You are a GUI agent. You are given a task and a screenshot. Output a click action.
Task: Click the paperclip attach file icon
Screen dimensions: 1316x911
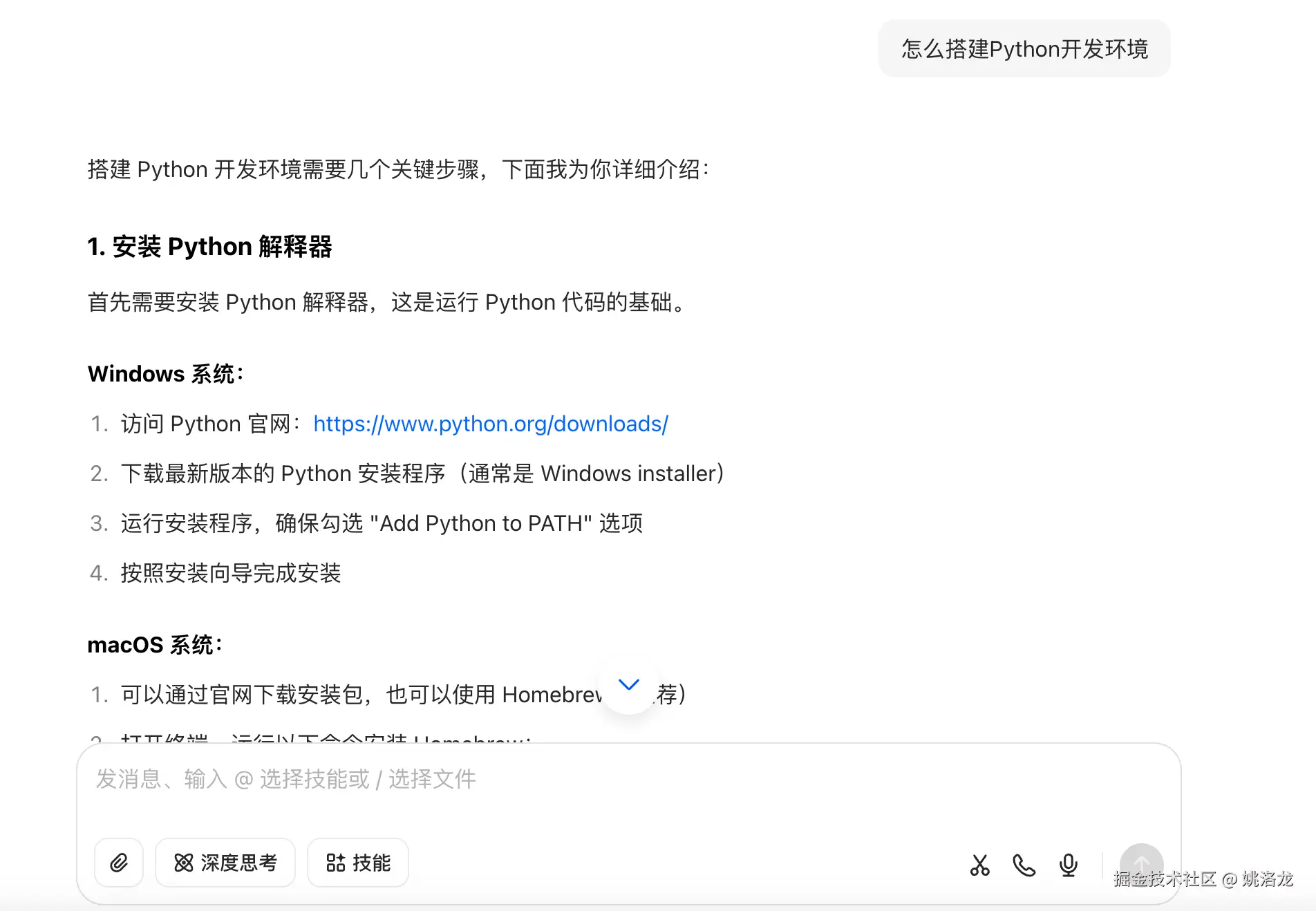(119, 863)
